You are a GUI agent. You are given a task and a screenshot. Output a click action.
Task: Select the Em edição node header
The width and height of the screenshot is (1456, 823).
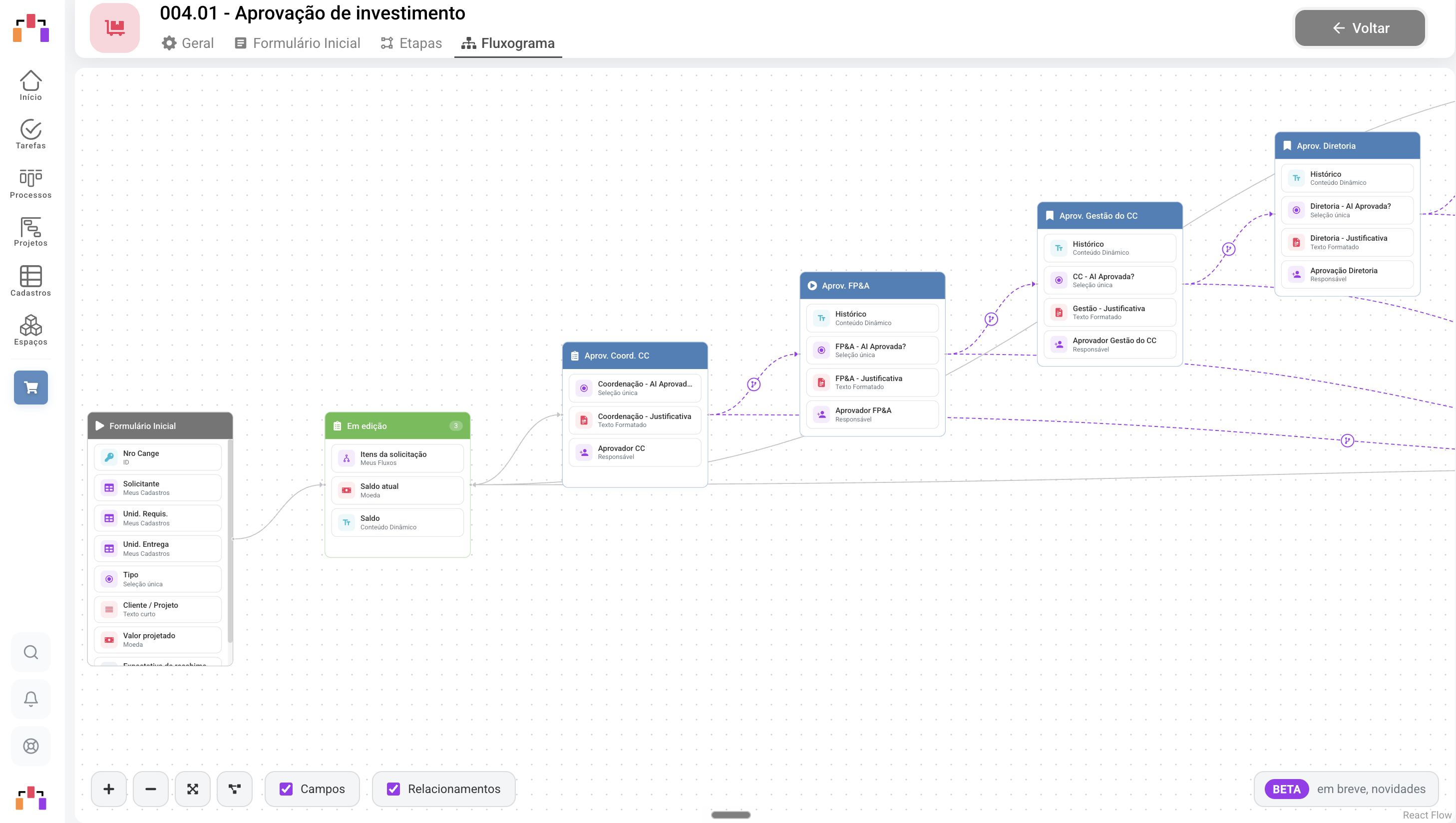pos(397,425)
